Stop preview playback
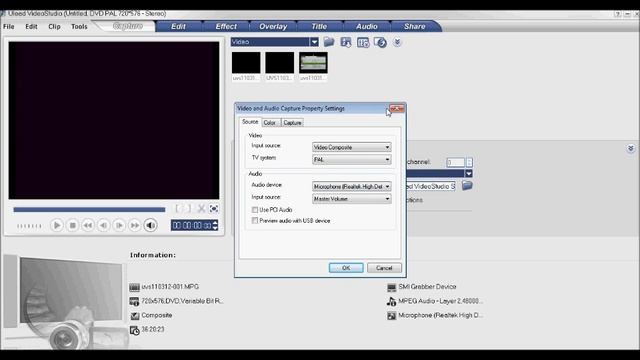Screen dimensions: 640x360 pos(72,225)
